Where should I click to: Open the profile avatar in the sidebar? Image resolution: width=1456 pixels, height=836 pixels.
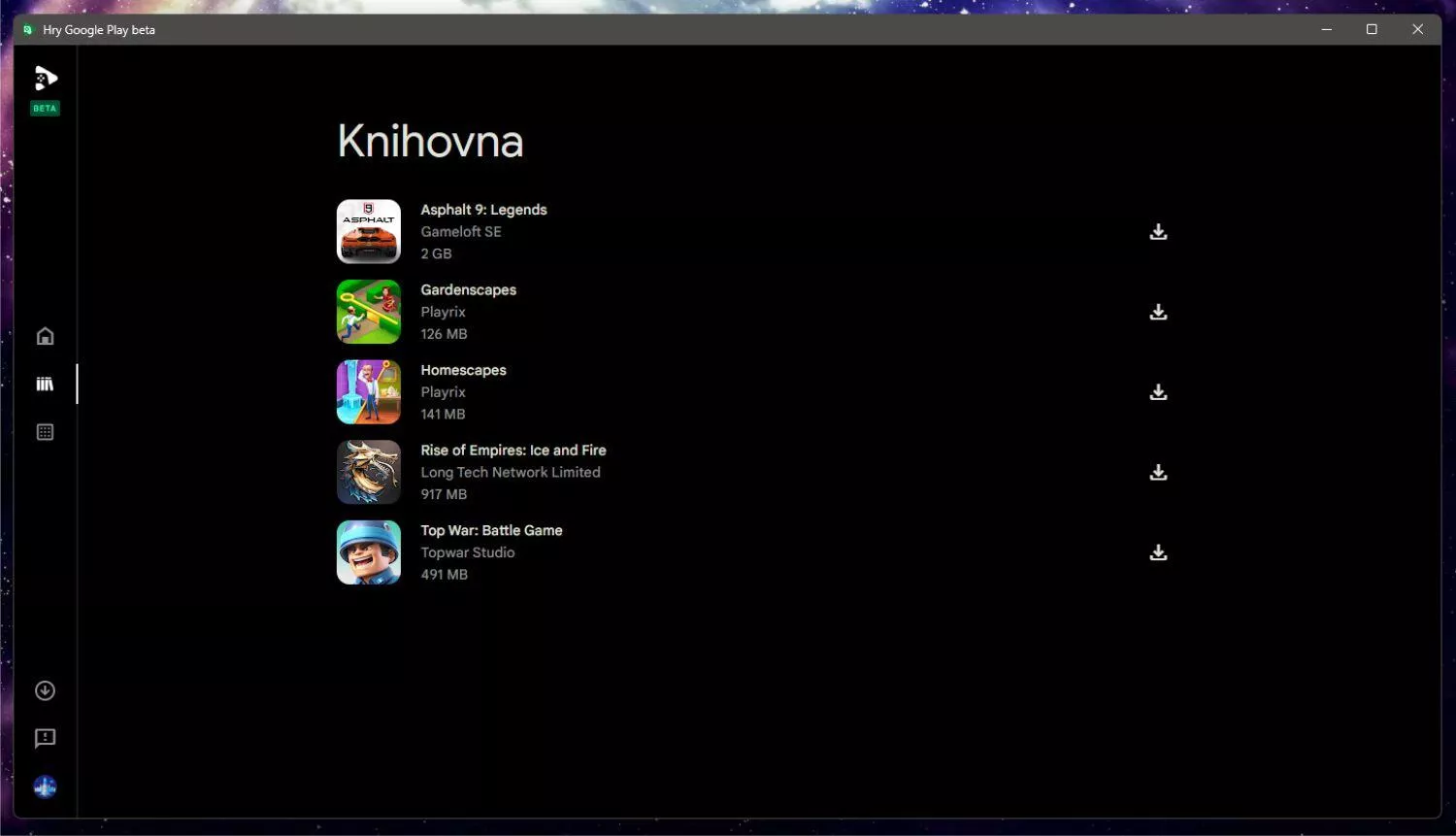pos(45,786)
